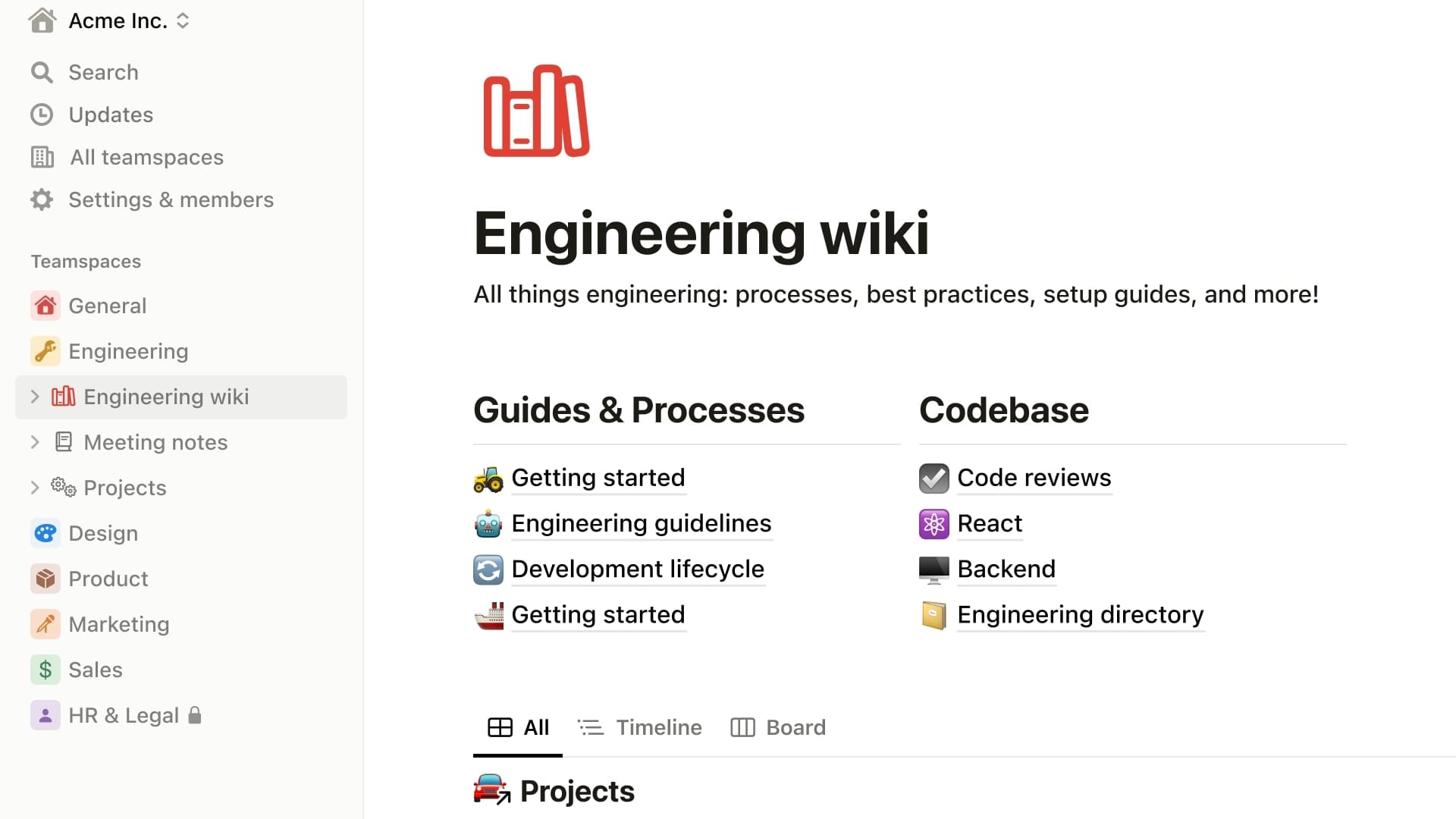The height and width of the screenshot is (819, 1456).
Task: Switch to the Board view
Action: point(795,727)
